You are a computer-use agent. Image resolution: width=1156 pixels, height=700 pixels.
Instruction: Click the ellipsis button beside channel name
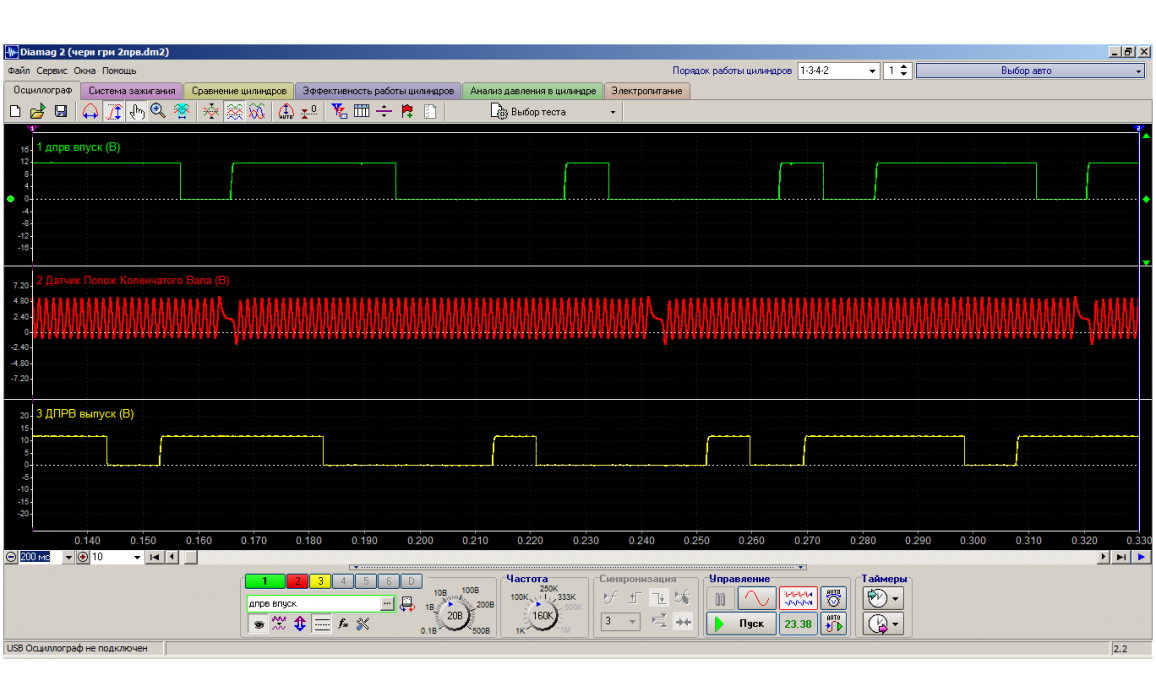point(387,603)
